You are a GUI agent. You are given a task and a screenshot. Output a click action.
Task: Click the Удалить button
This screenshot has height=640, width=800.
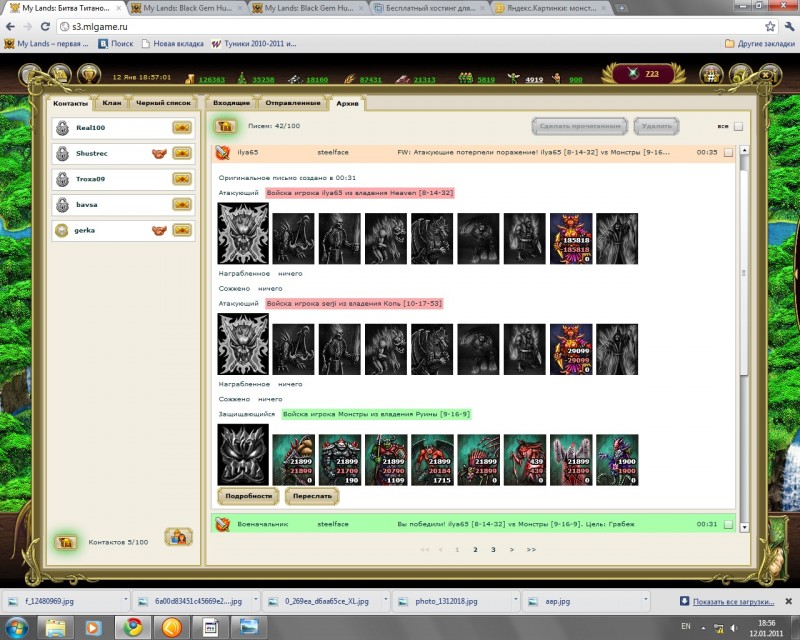coord(656,126)
